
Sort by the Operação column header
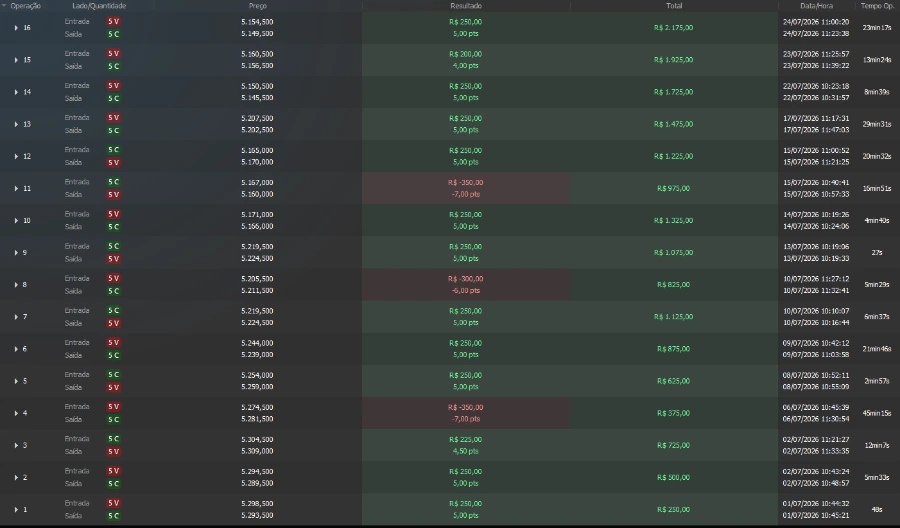[26, 6]
